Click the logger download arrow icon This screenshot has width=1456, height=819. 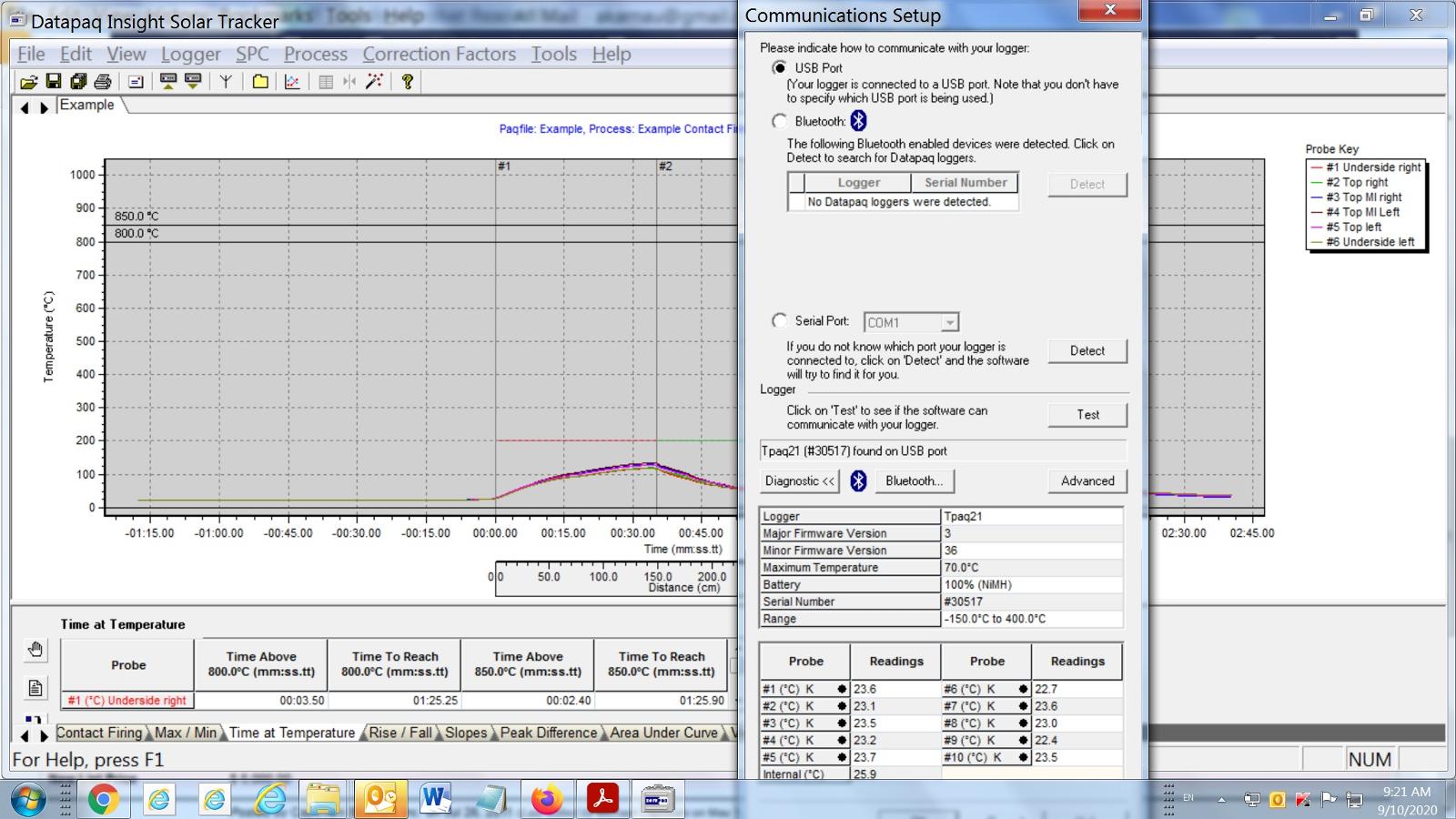point(193,82)
